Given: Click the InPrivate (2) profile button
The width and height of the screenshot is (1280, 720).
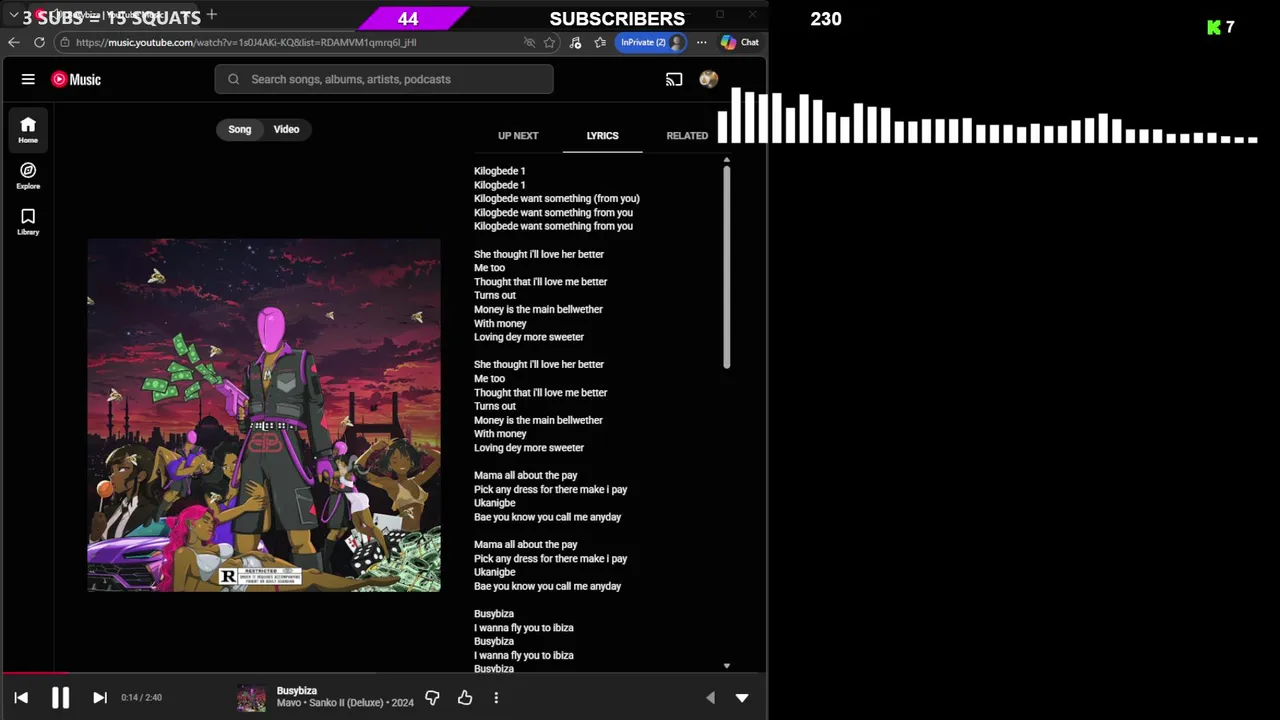Looking at the screenshot, I should pyautogui.click(x=651, y=42).
